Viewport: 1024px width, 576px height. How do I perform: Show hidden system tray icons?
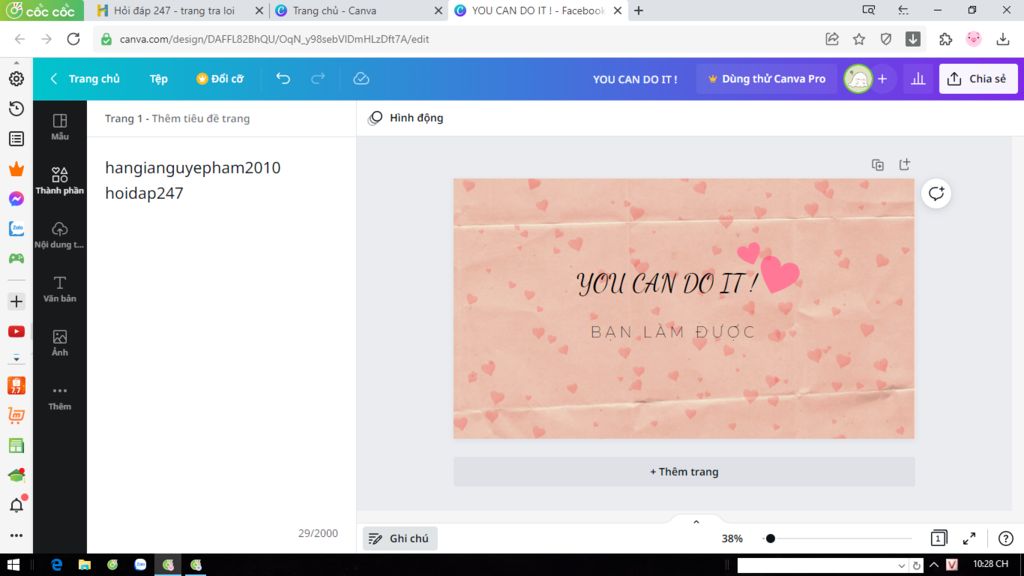(x=934, y=565)
